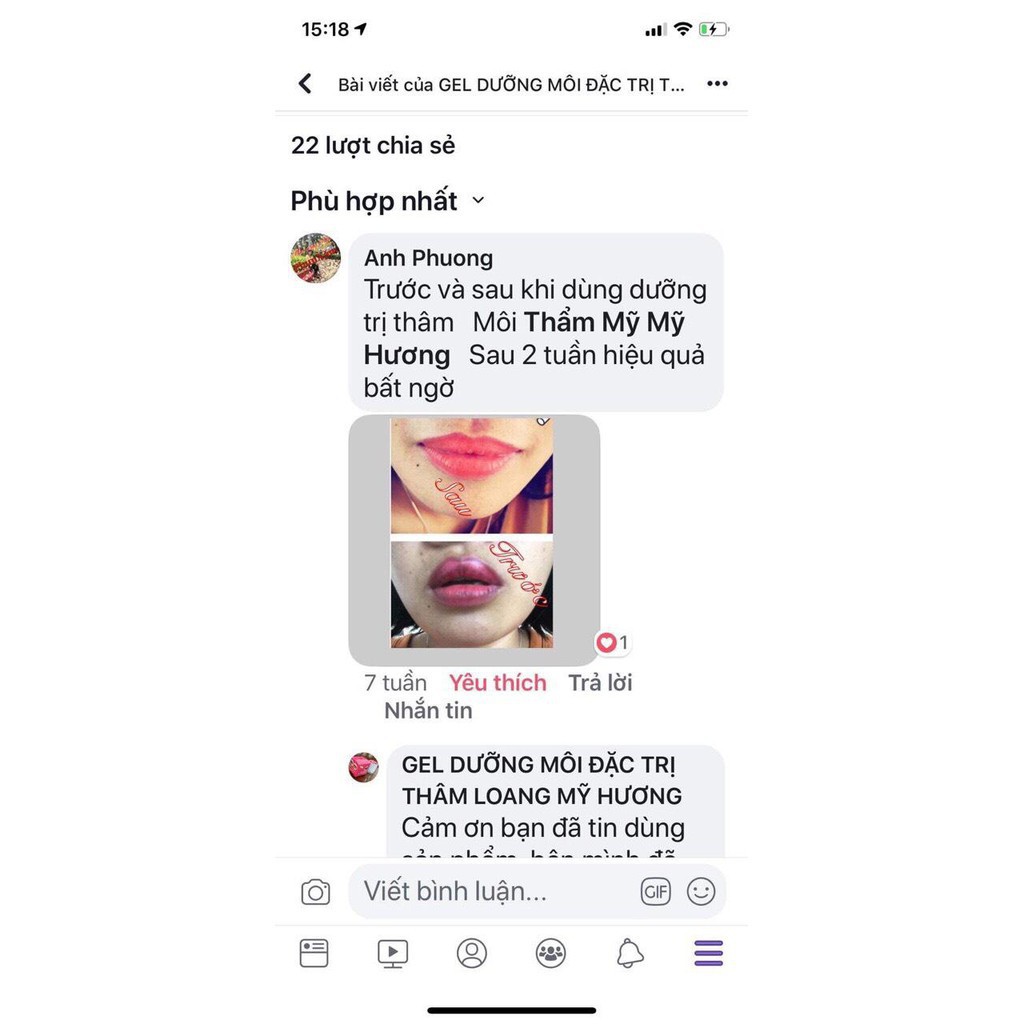
Task: Open the Watch video tab
Action: [x=393, y=953]
